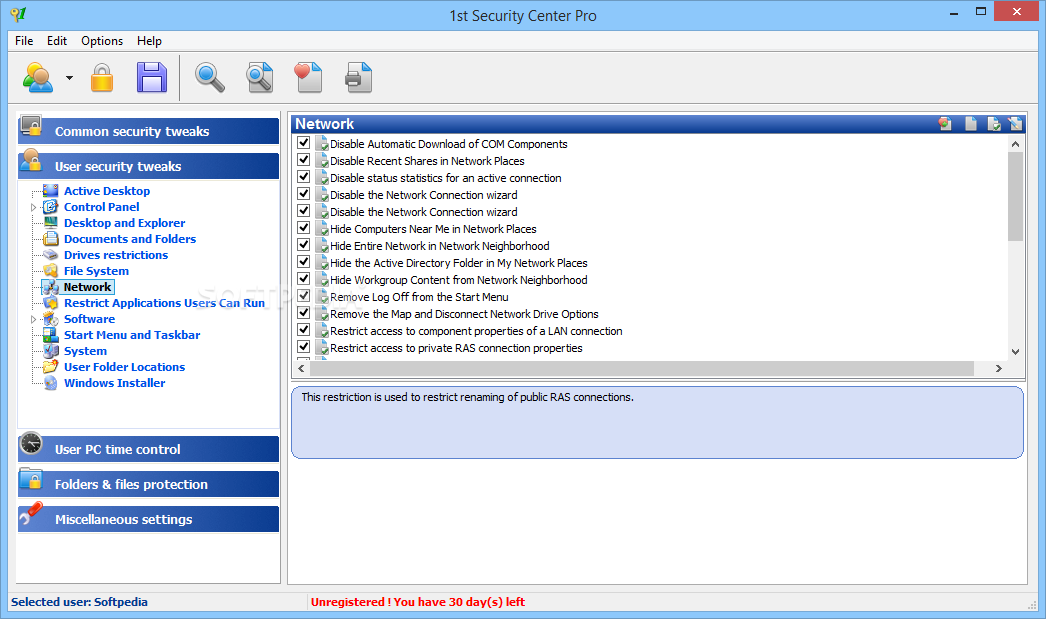The image size is (1046, 619).
Task: Toggle Hide the Active Directory Folder checkbox
Action: pos(304,262)
